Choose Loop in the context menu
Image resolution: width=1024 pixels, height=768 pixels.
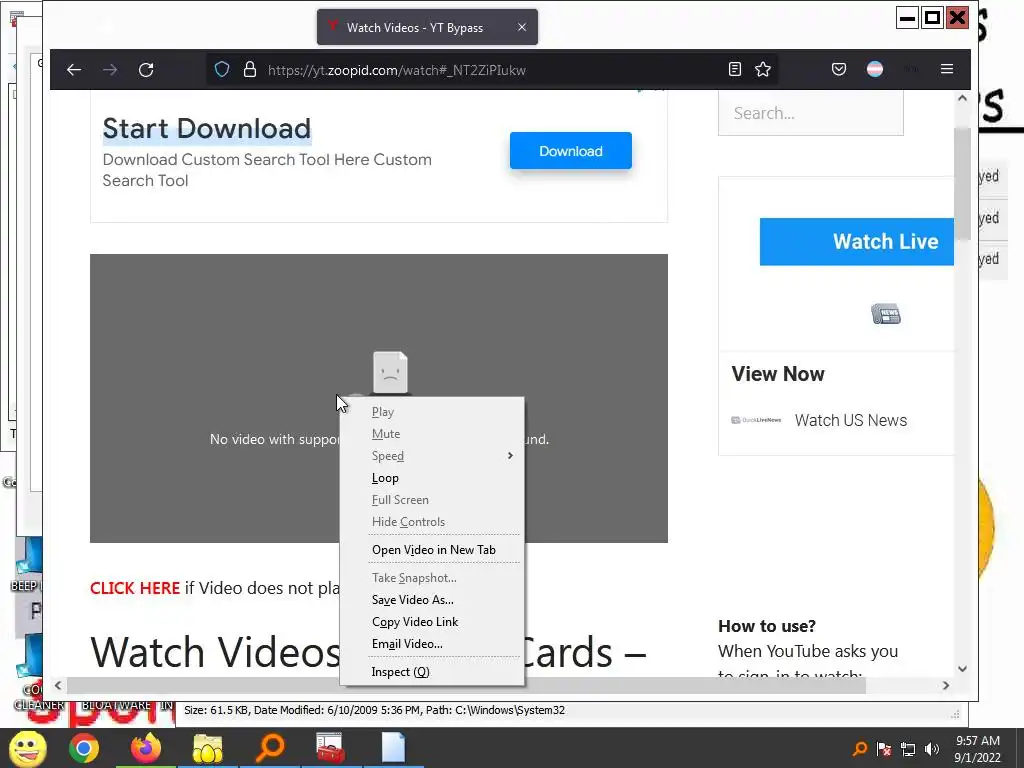point(432,478)
